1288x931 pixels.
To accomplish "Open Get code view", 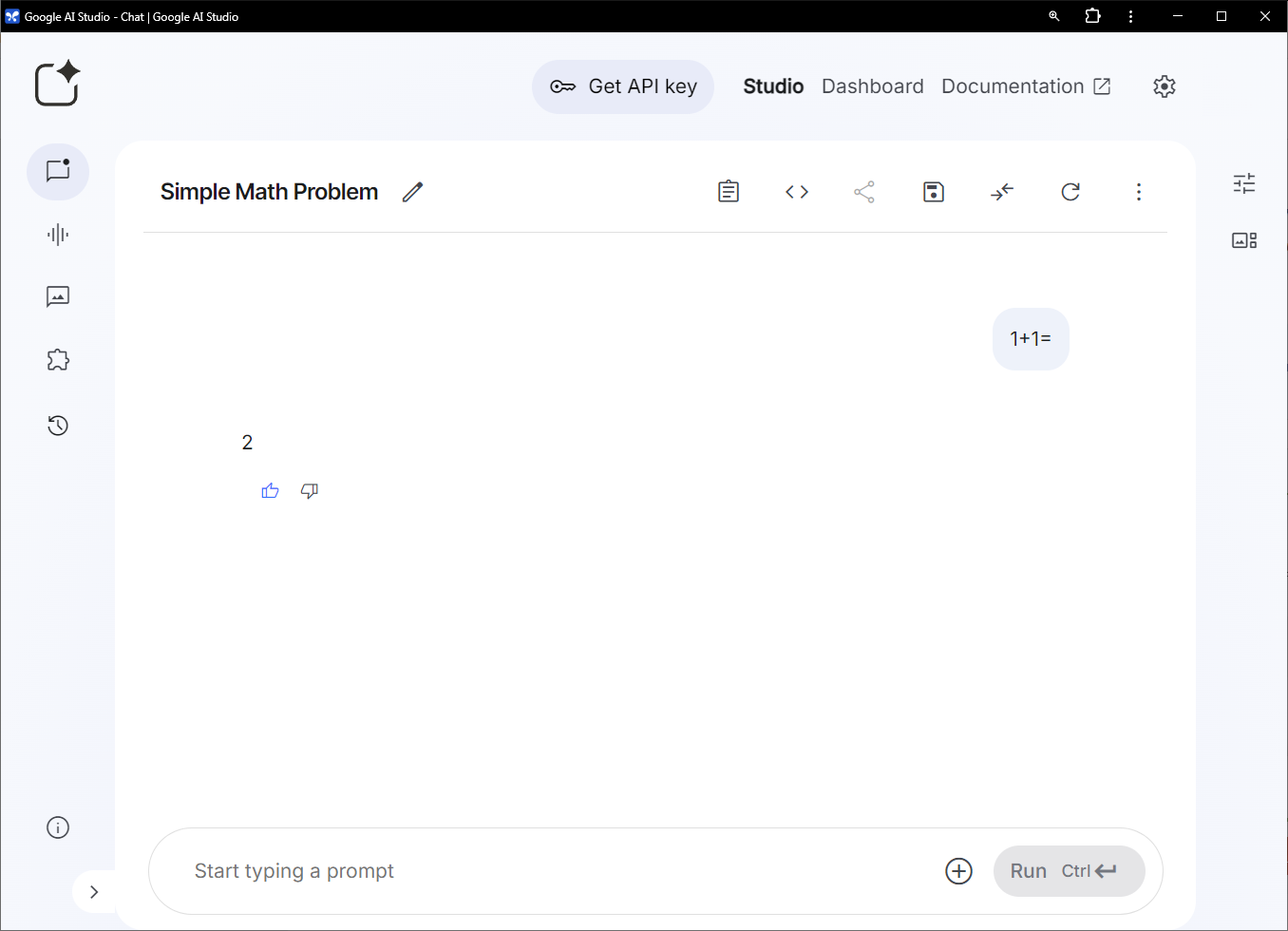I will pos(797,191).
